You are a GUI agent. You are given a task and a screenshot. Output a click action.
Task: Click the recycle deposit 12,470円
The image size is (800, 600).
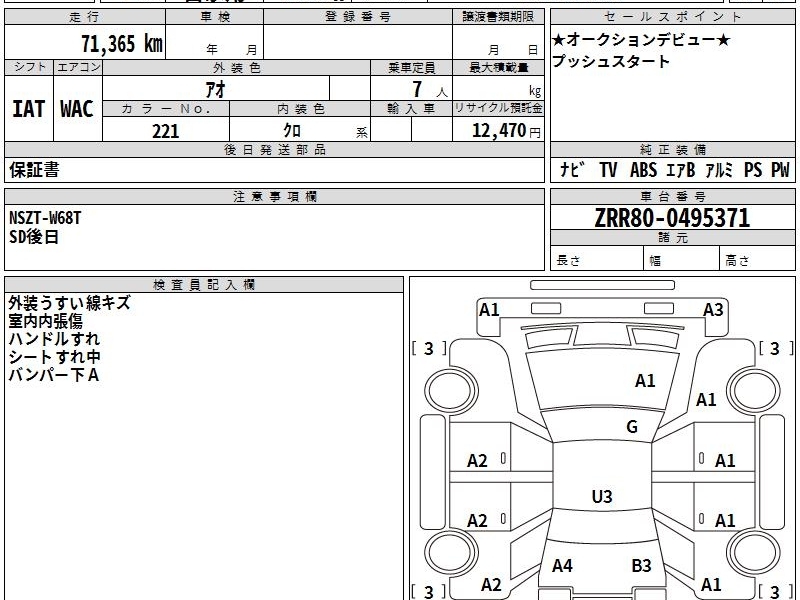[x=506, y=131]
